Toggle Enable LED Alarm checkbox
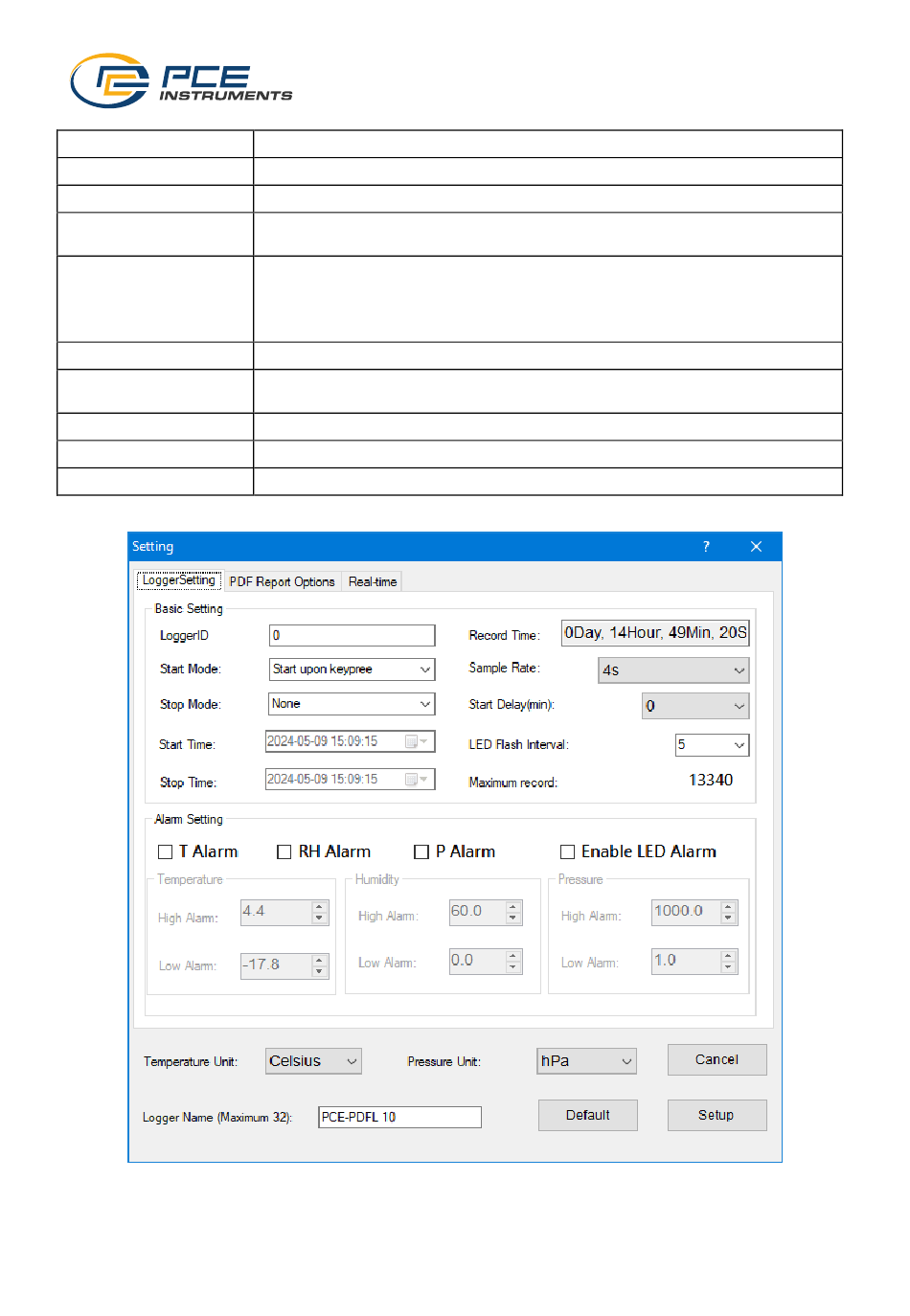Viewport: 910px width, 1316px height. [568, 852]
